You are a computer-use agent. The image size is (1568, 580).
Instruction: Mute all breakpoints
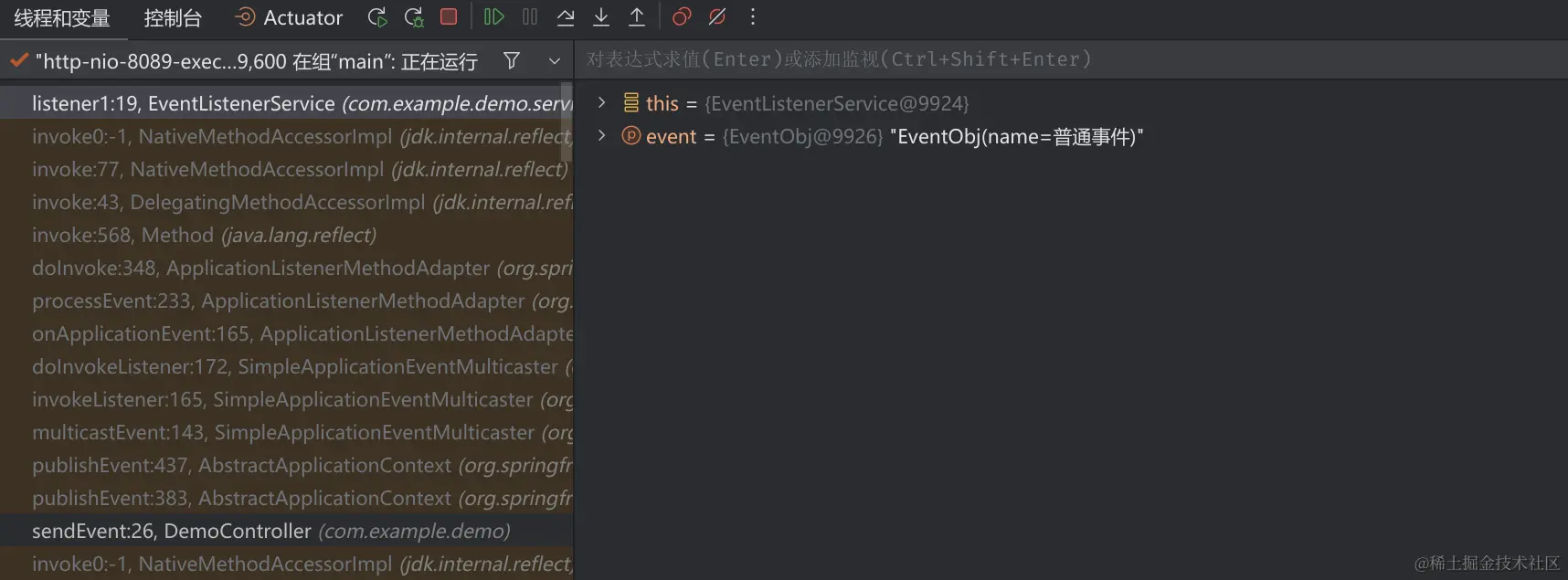717,16
